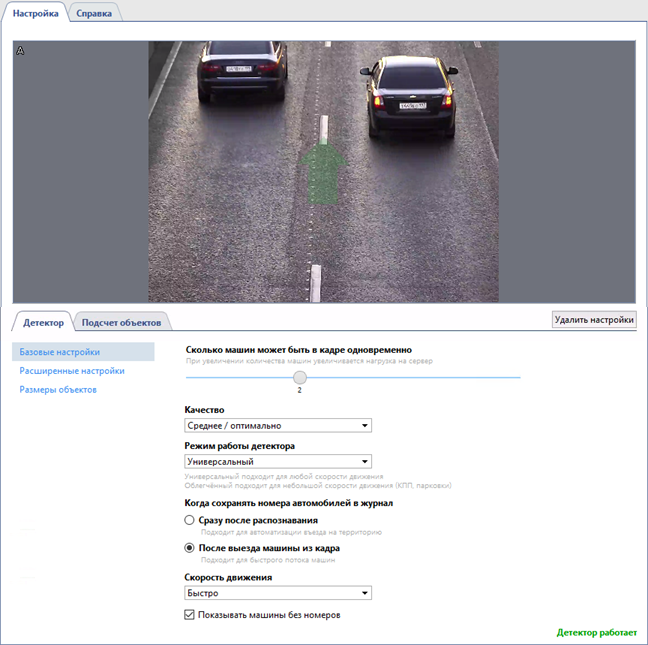Click the Детектор работает status text

(595, 634)
